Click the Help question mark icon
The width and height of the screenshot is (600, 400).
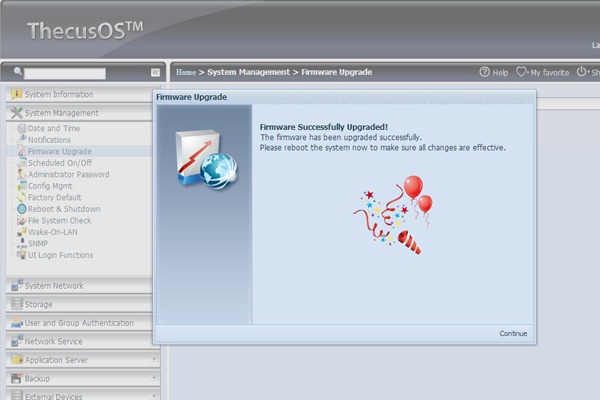(484, 72)
